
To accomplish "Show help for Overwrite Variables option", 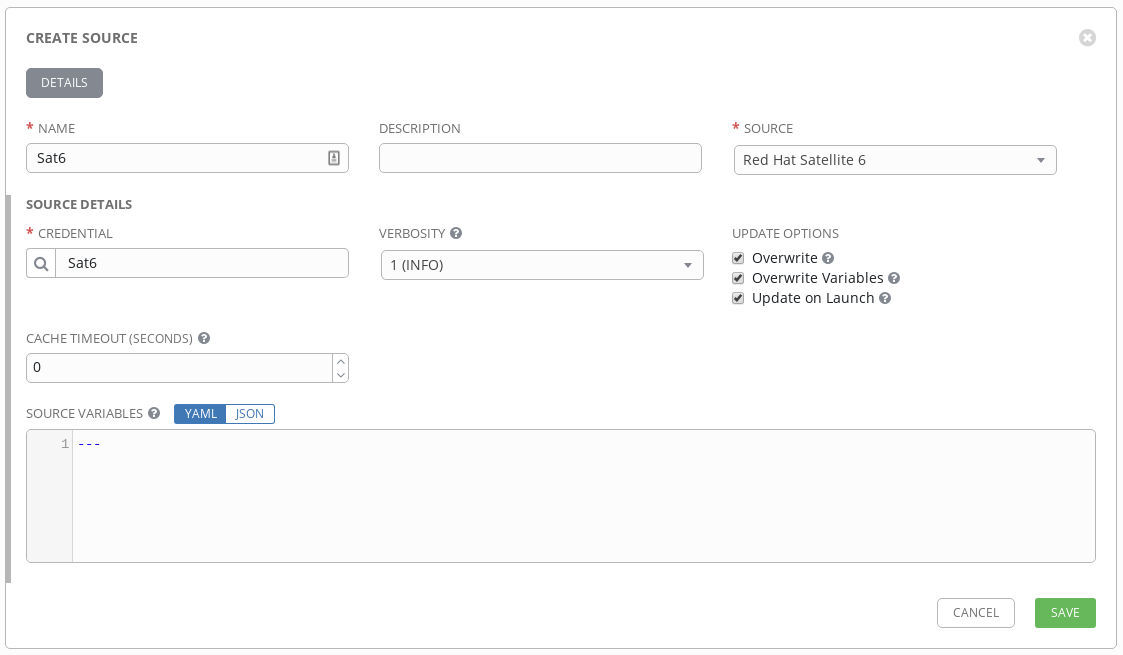I will [894, 278].
